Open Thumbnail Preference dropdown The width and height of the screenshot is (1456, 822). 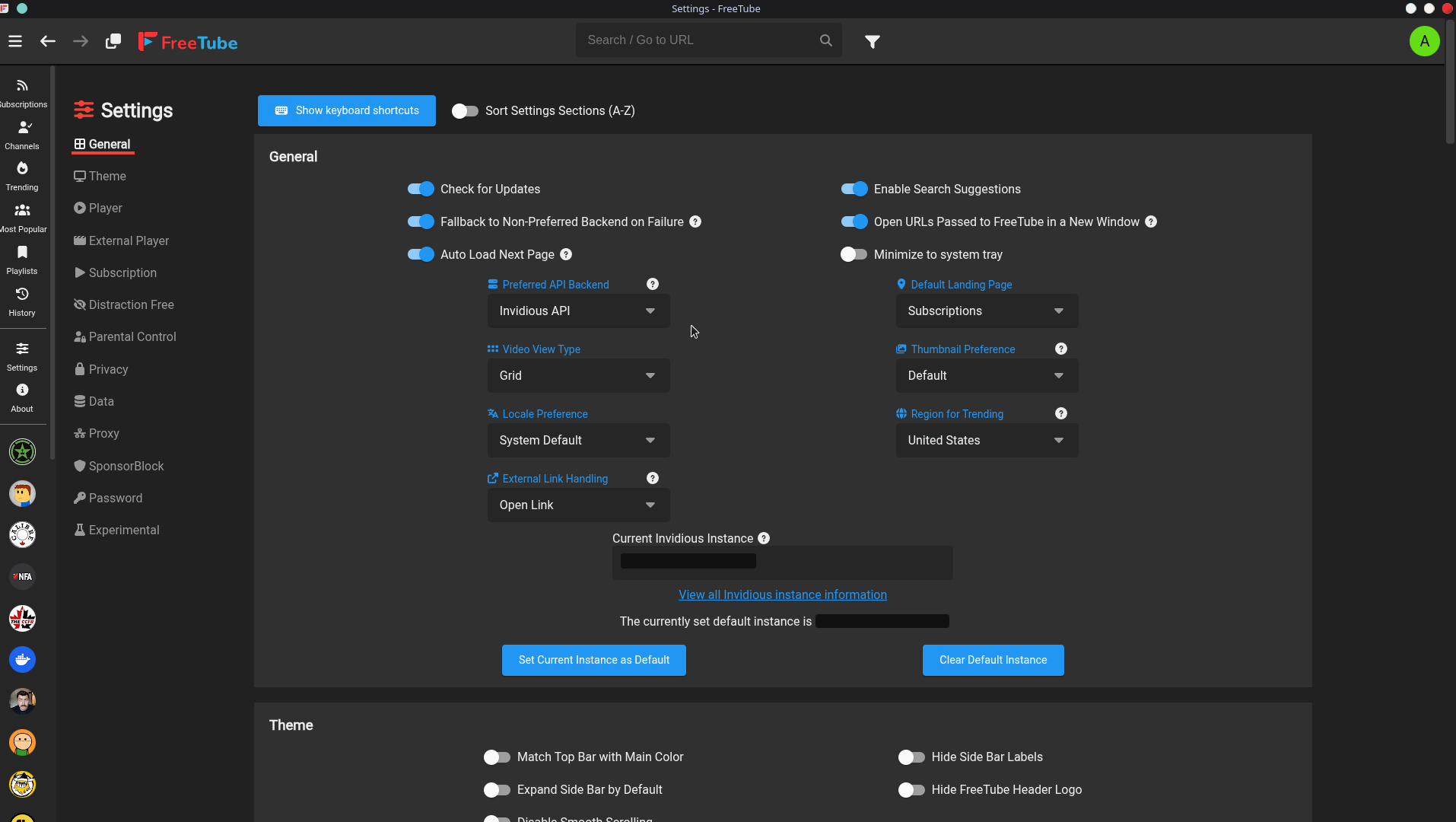(987, 375)
